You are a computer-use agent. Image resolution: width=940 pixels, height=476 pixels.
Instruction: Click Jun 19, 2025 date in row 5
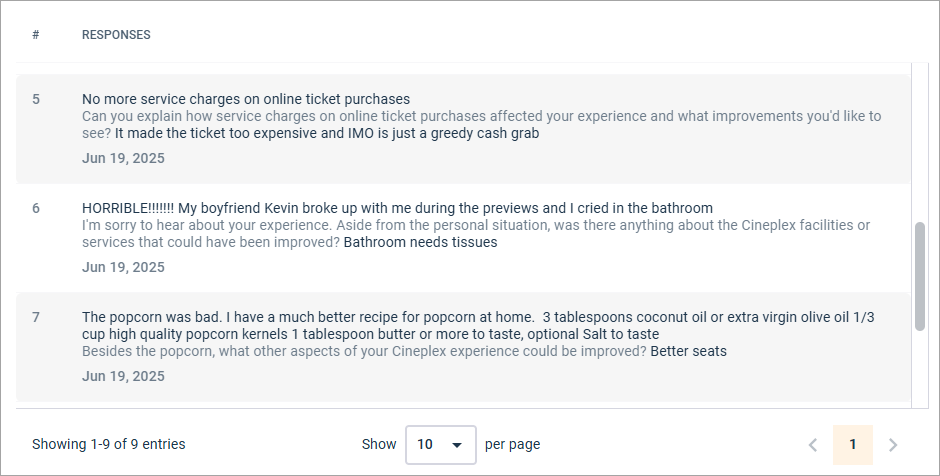pyautogui.click(x=123, y=158)
